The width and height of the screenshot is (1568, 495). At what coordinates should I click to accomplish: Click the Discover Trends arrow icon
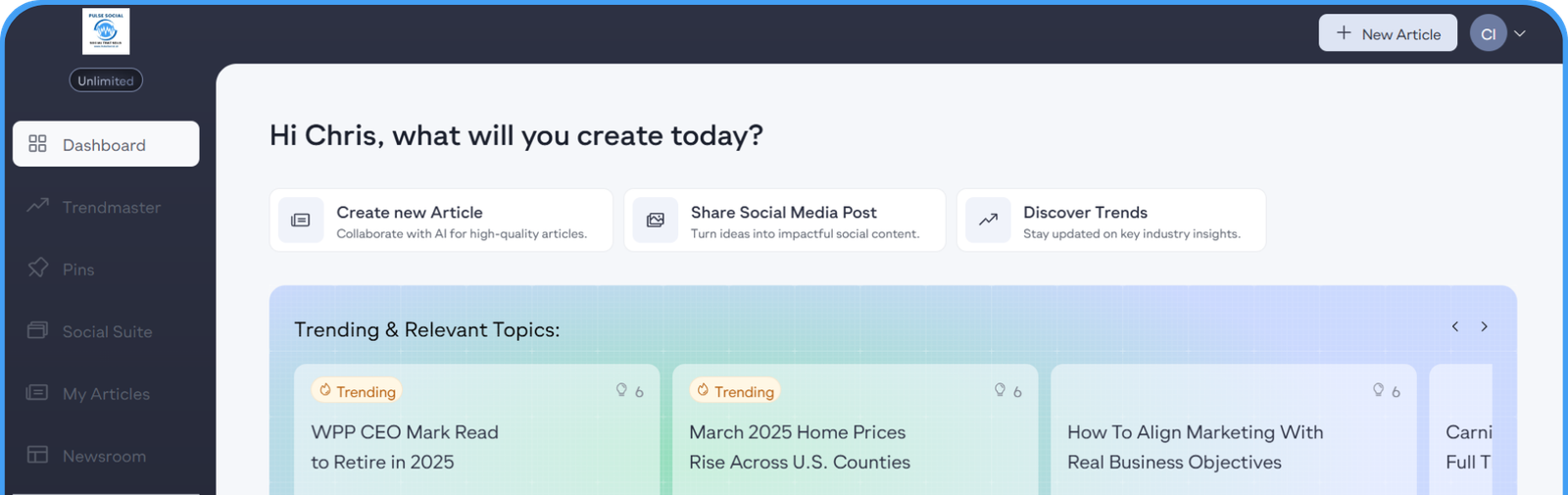coord(988,221)
